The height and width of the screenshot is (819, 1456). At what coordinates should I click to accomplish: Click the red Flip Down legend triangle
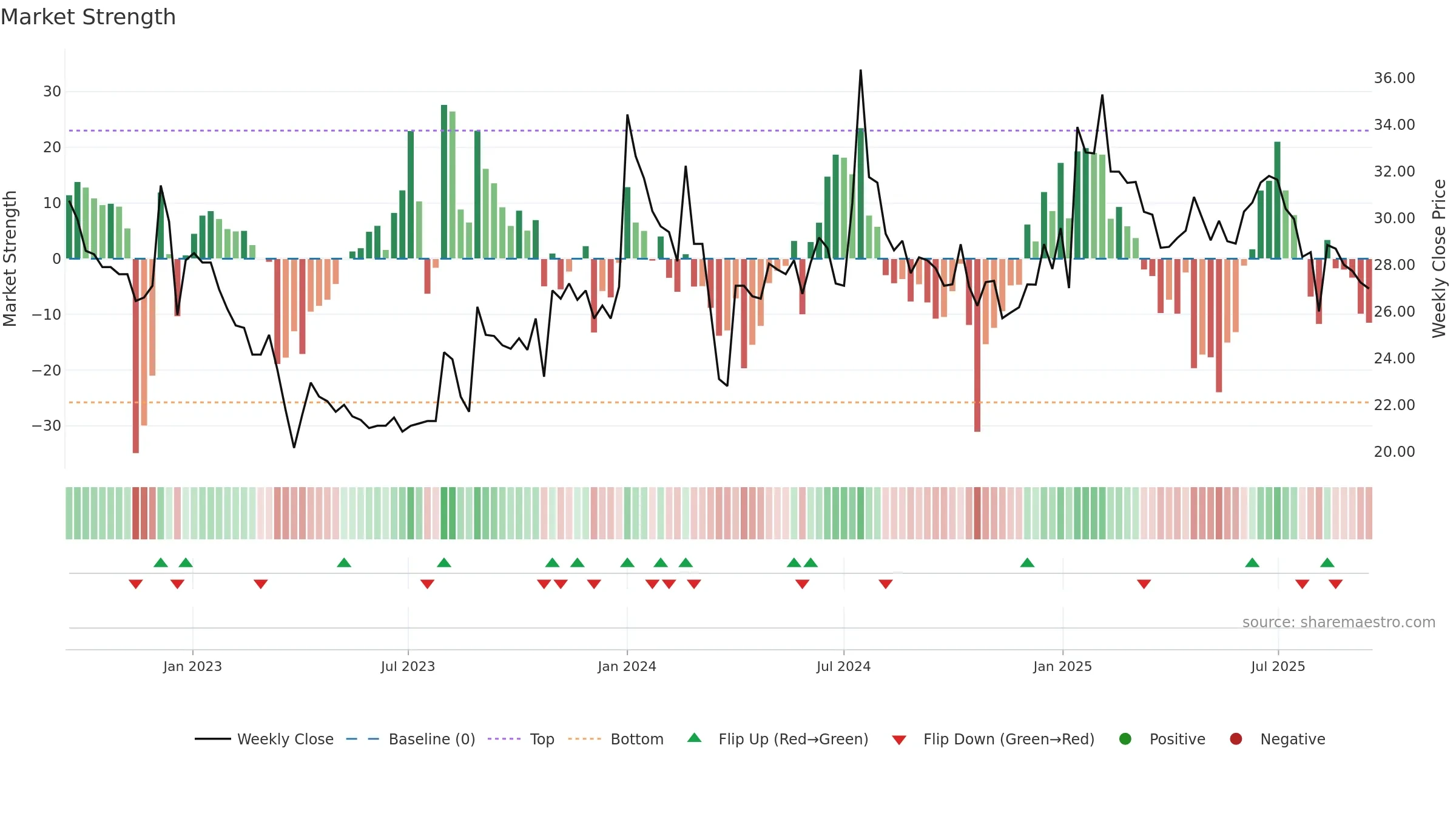tap(899, 740)
